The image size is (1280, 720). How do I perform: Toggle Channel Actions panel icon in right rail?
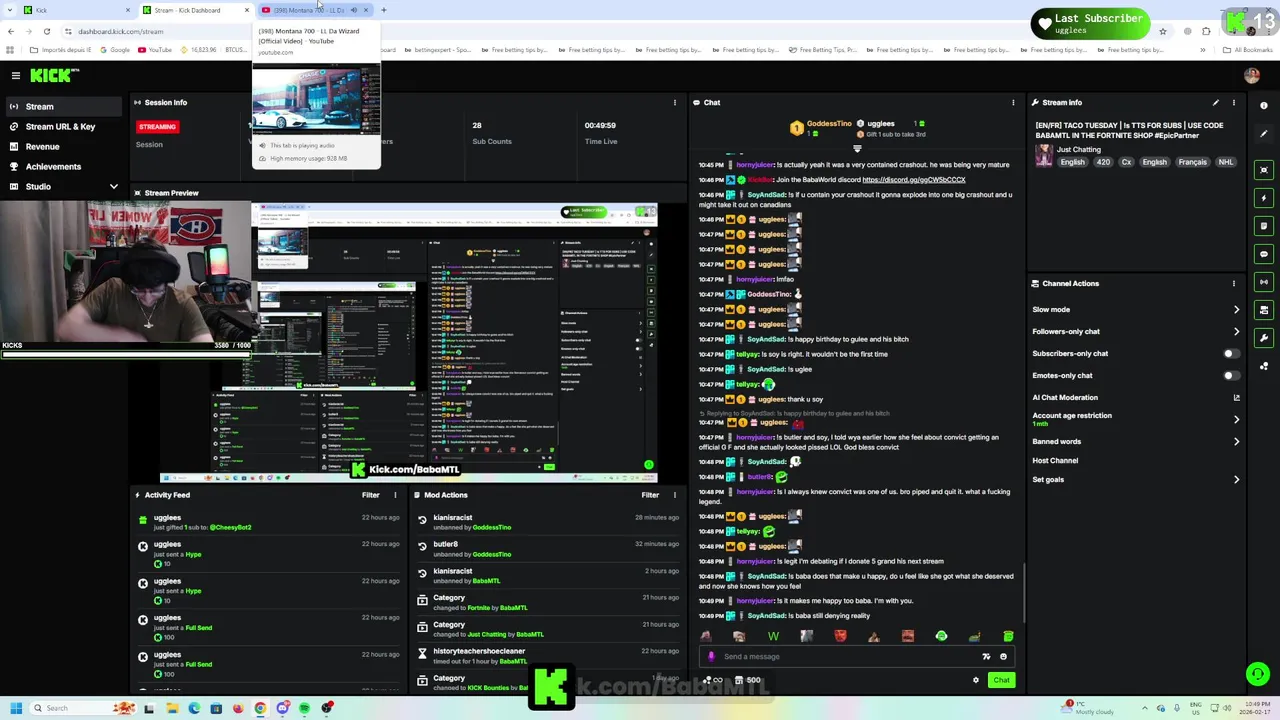[x=1264, y=310]
